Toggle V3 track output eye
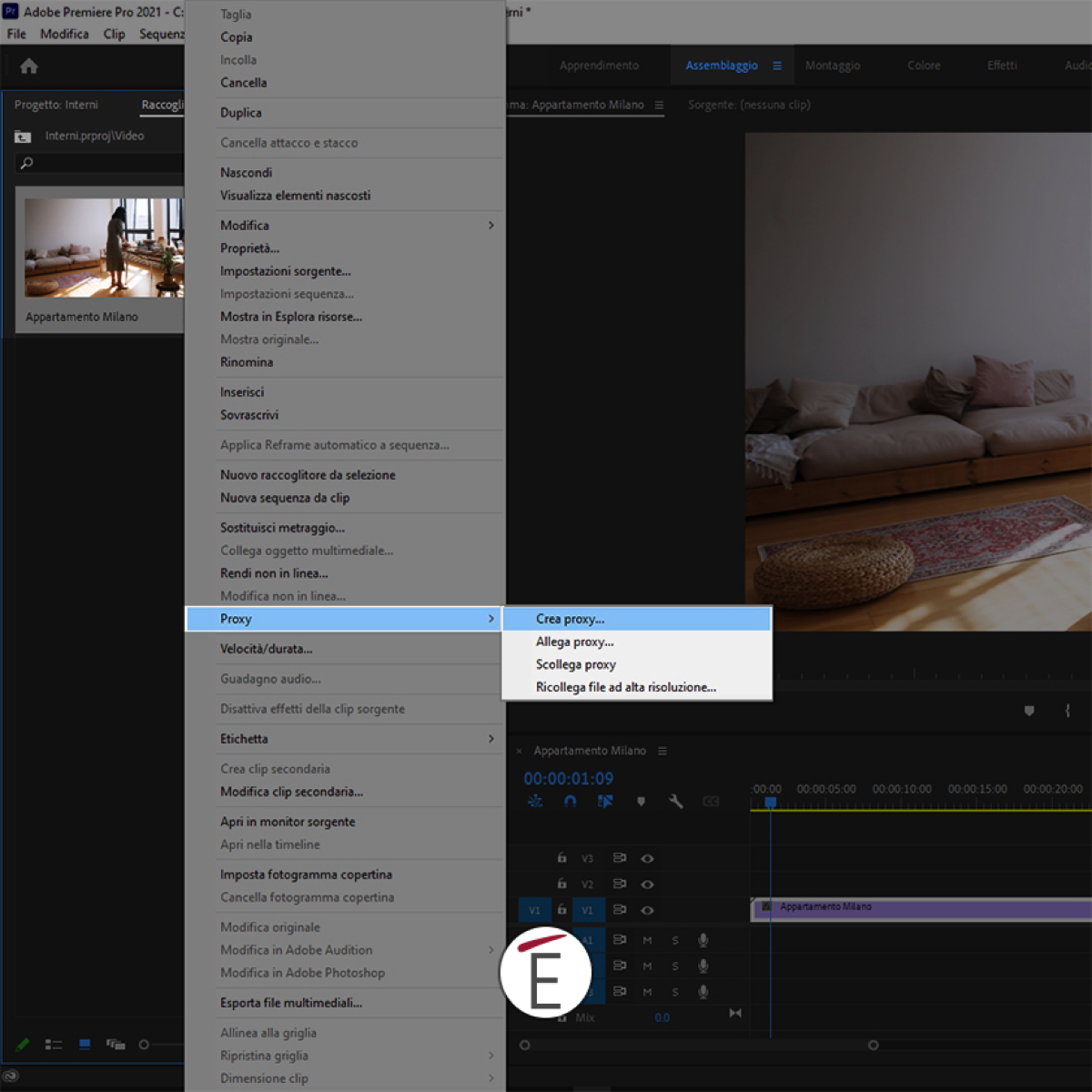The height and width of the screenshot is (1092, 1092). click(647, 858)
